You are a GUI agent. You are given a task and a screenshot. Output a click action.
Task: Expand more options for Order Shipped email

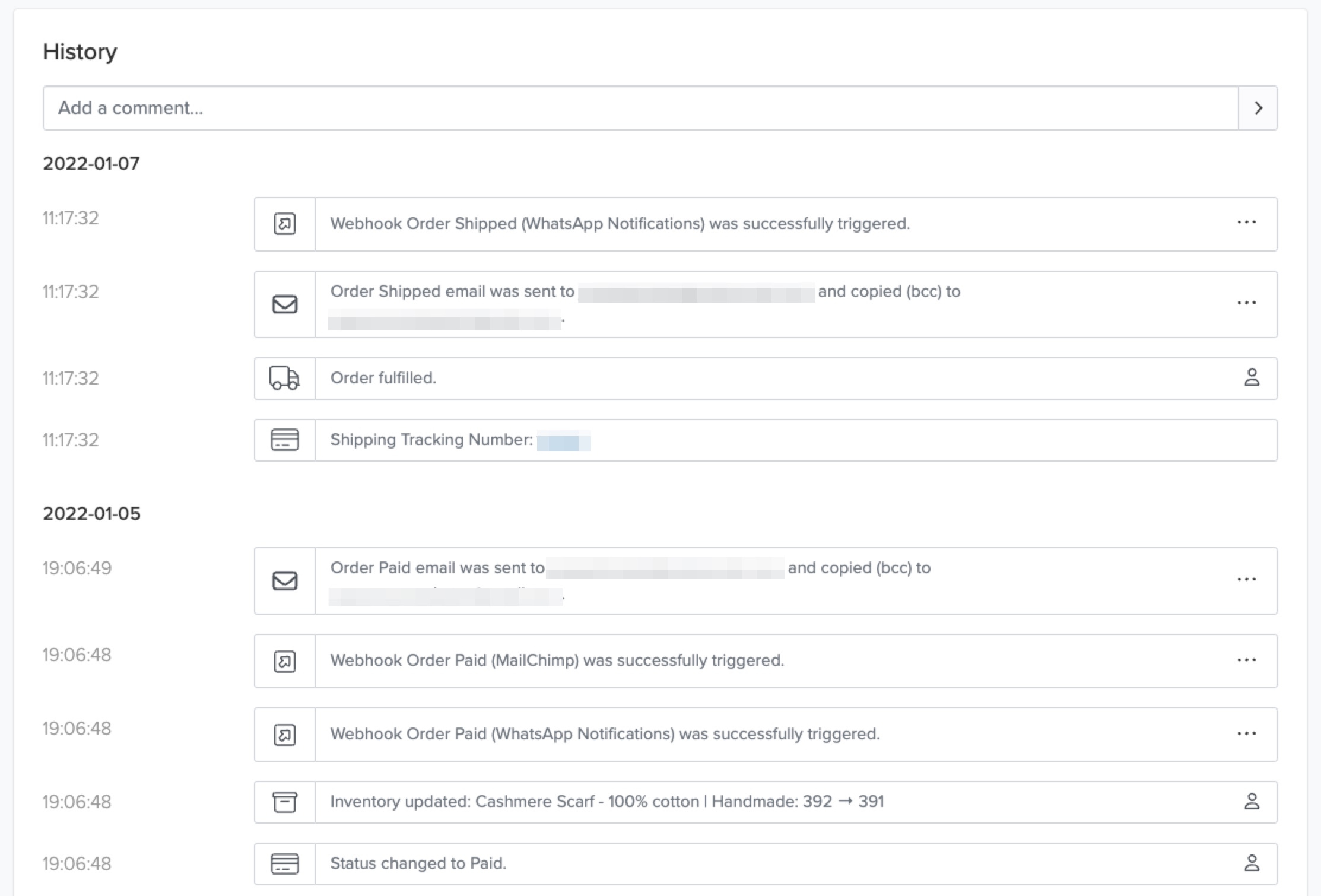(x=1246, y=303)
